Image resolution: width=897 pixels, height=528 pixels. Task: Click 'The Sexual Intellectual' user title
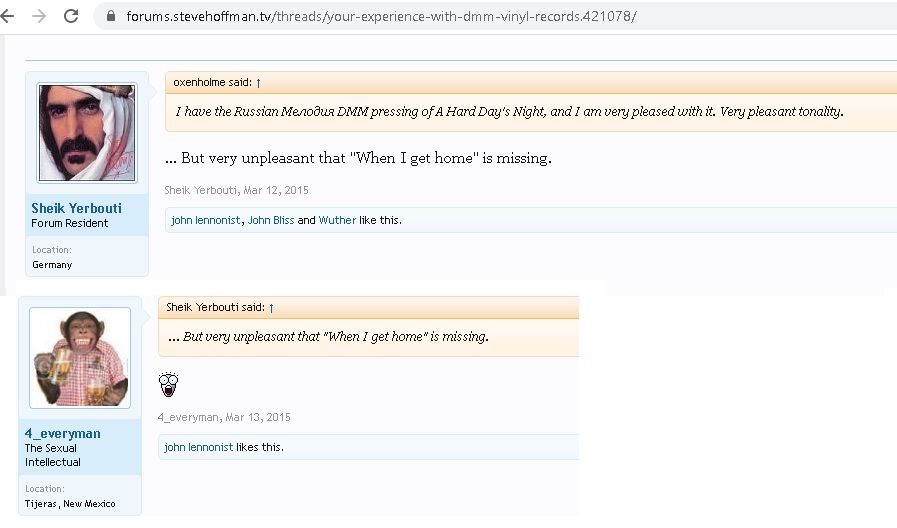[x=53, y=455]
